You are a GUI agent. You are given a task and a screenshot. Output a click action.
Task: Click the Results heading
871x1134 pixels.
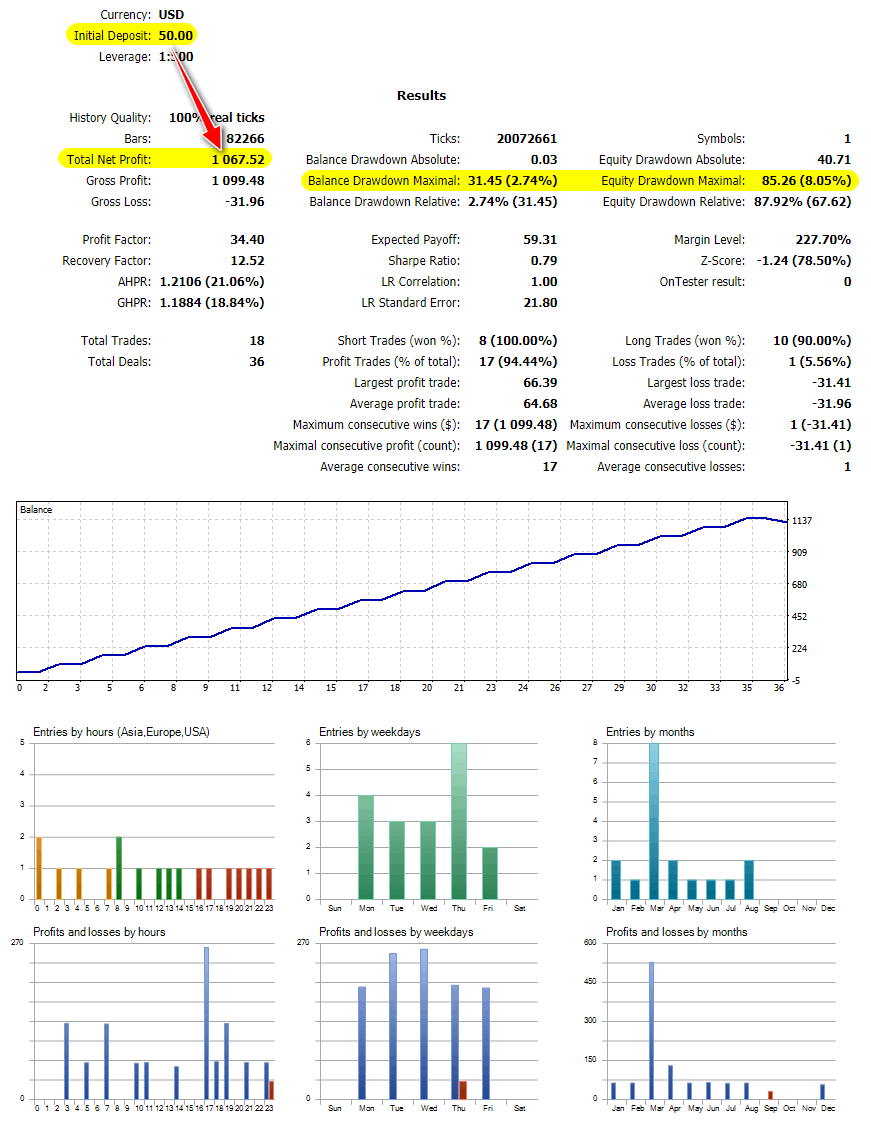coord(421,95)
